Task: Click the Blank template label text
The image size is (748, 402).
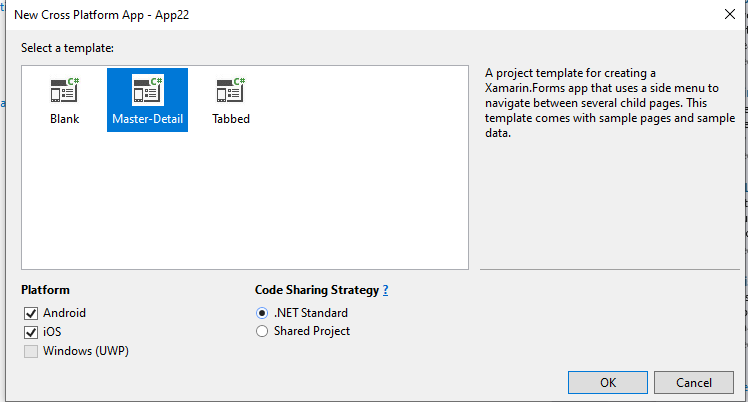Action: pos(65,119)
